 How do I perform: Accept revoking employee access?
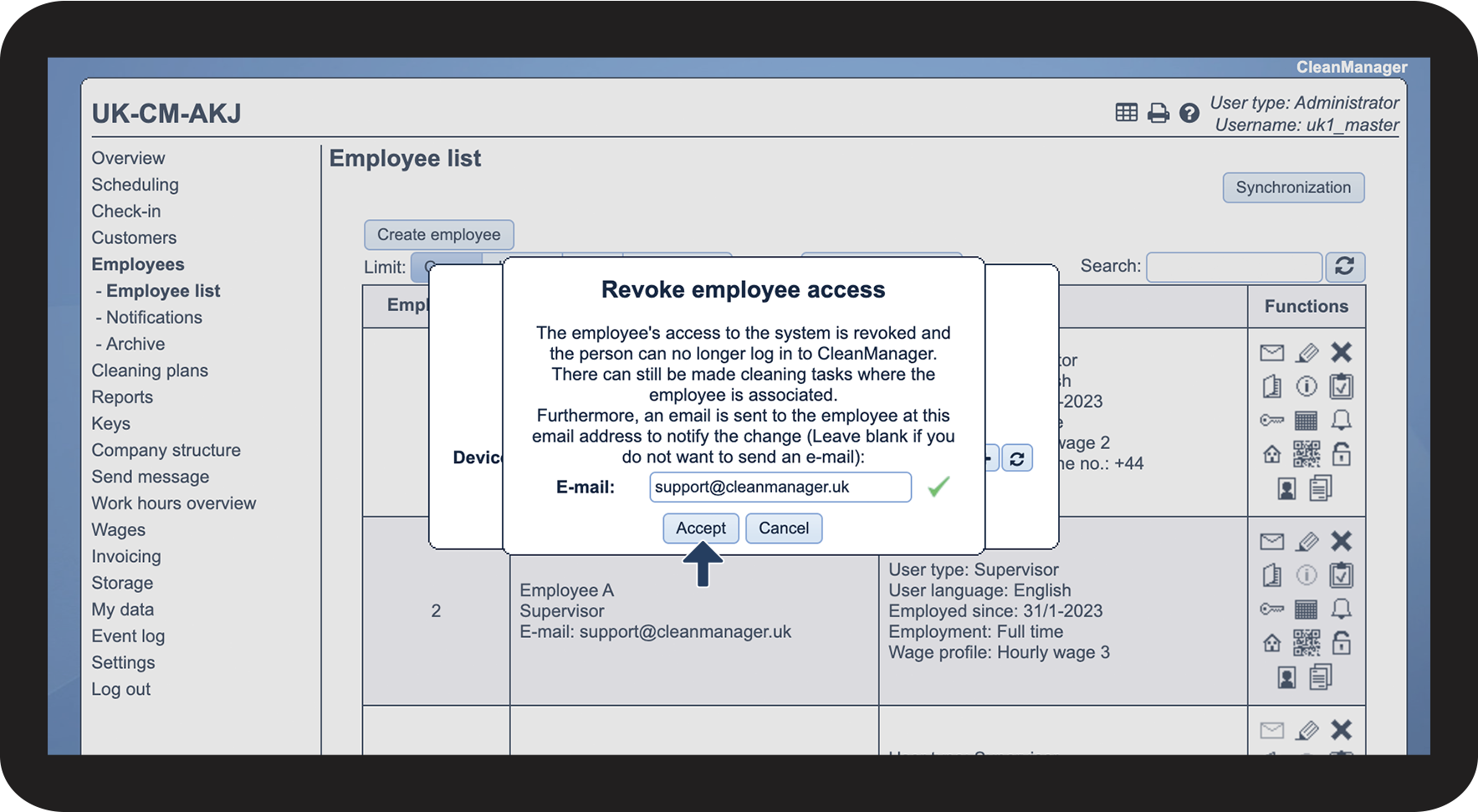tap(701, 529)
